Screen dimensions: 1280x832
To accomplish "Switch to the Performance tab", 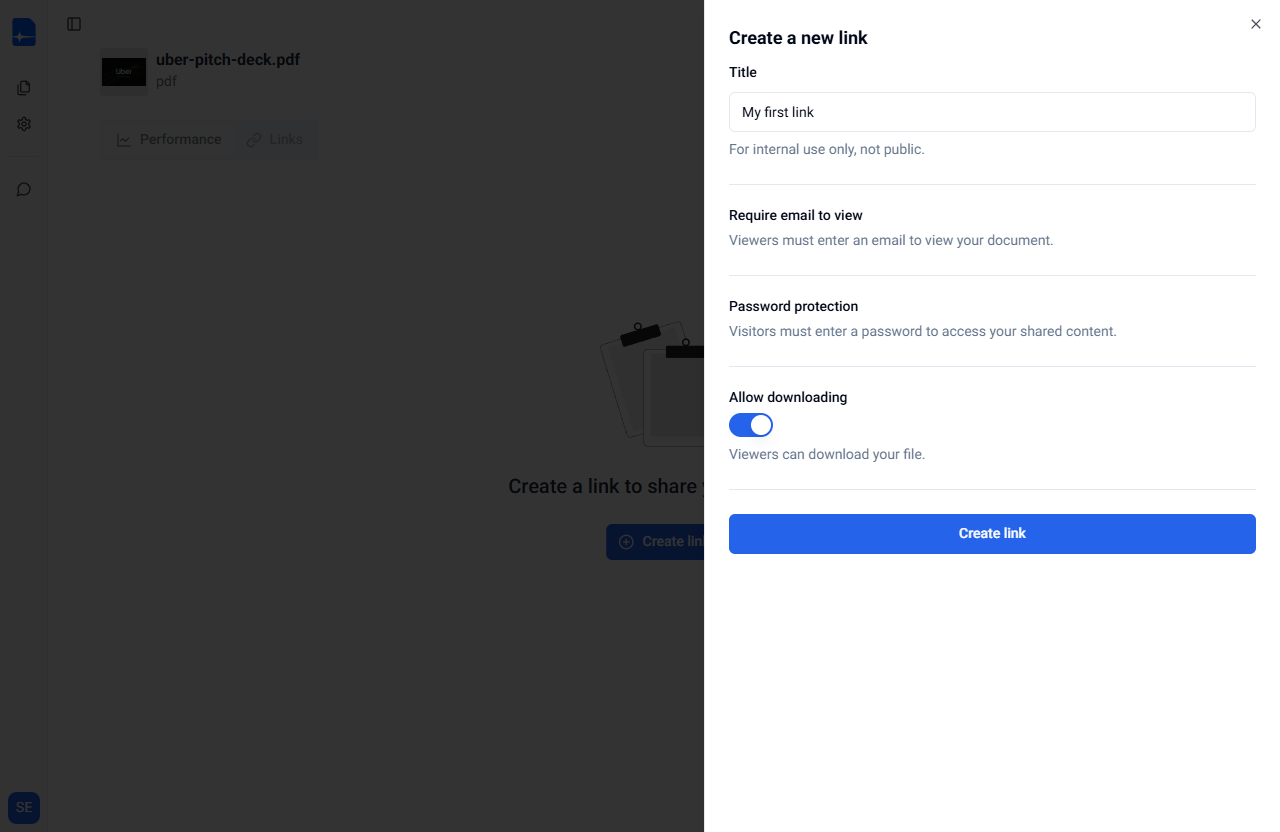I will [x=169, y=140].
